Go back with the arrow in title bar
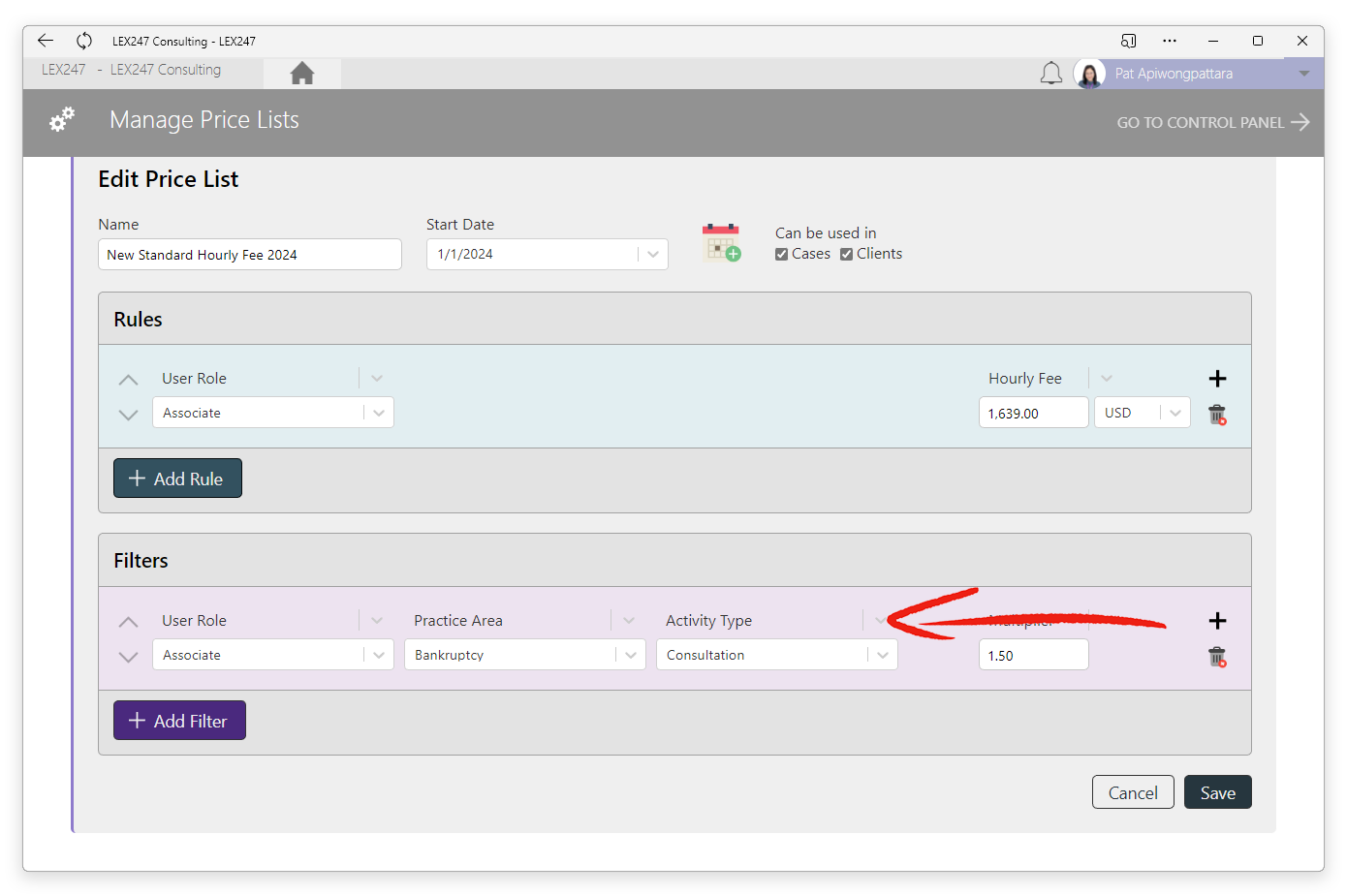 click(46, 41)
